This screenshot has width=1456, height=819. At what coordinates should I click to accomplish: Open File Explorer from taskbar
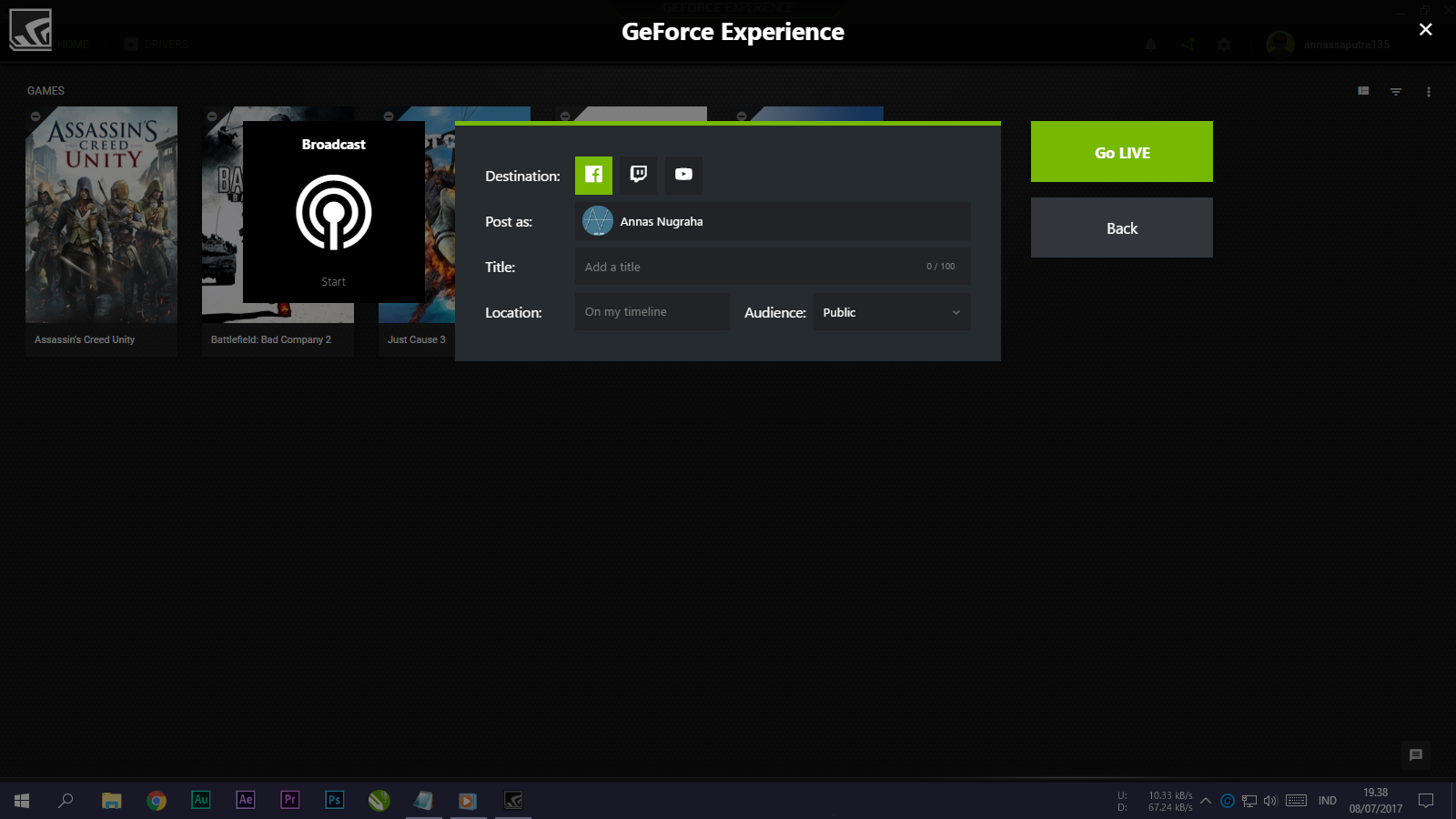112,800
